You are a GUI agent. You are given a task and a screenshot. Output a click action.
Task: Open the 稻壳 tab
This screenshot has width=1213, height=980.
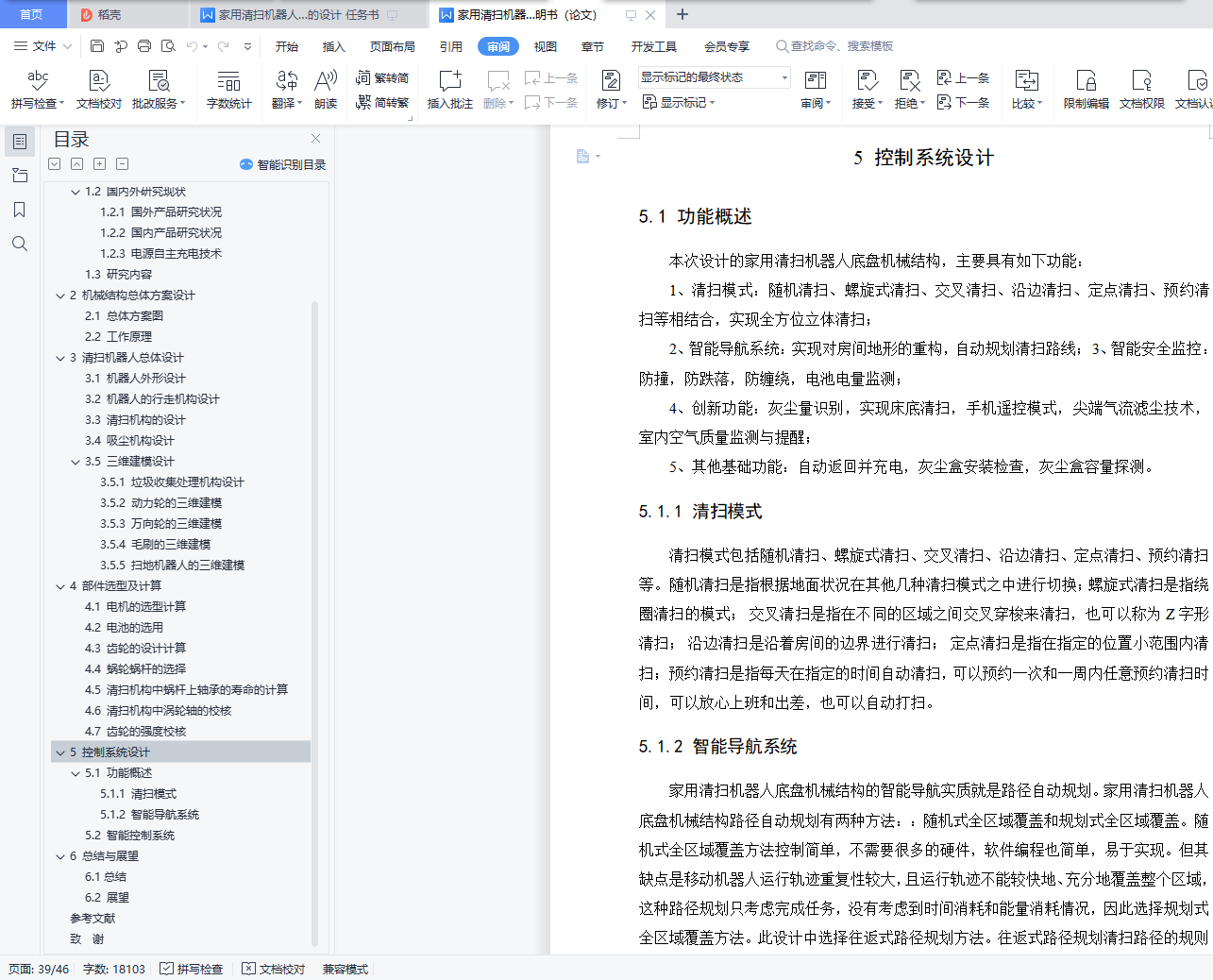110,15
